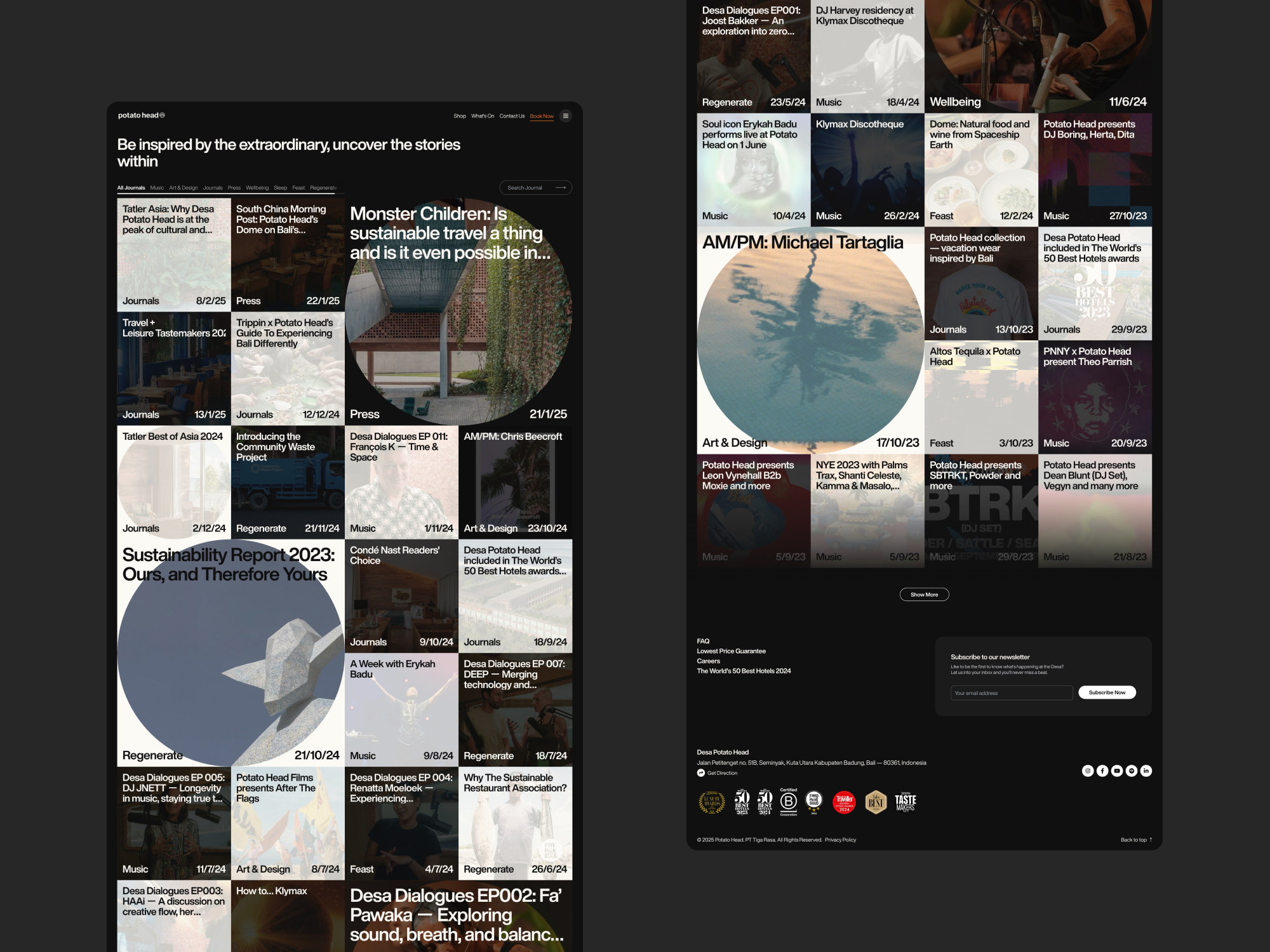Click the Food Made Good badge

pos(814,802)
